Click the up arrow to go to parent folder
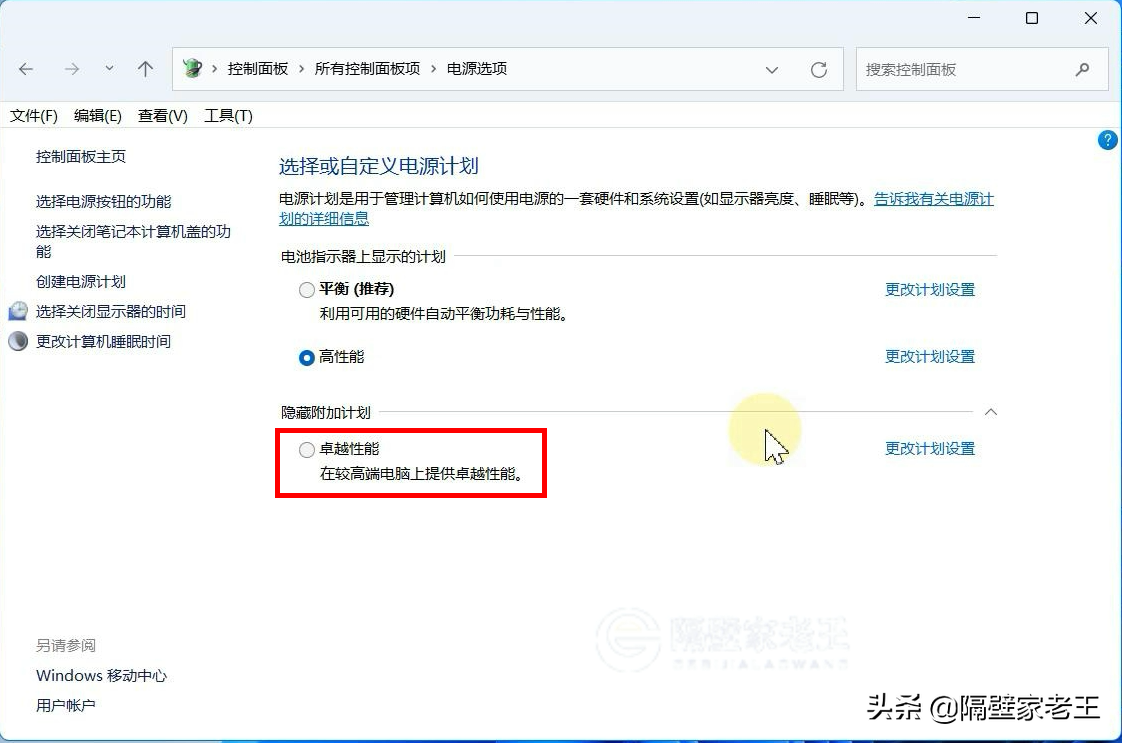 point(145,69)
